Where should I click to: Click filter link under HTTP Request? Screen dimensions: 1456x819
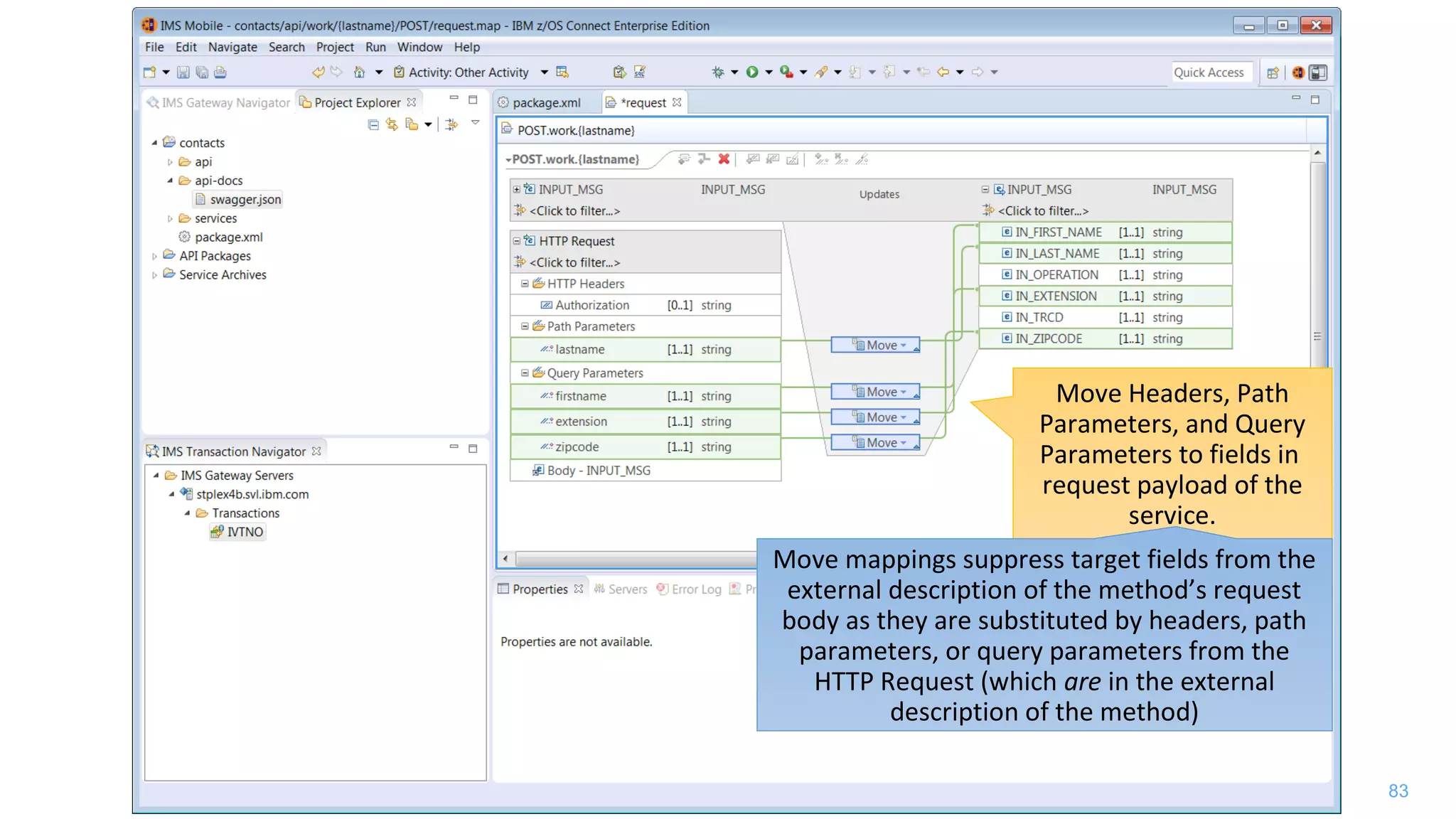pos(574,262)
